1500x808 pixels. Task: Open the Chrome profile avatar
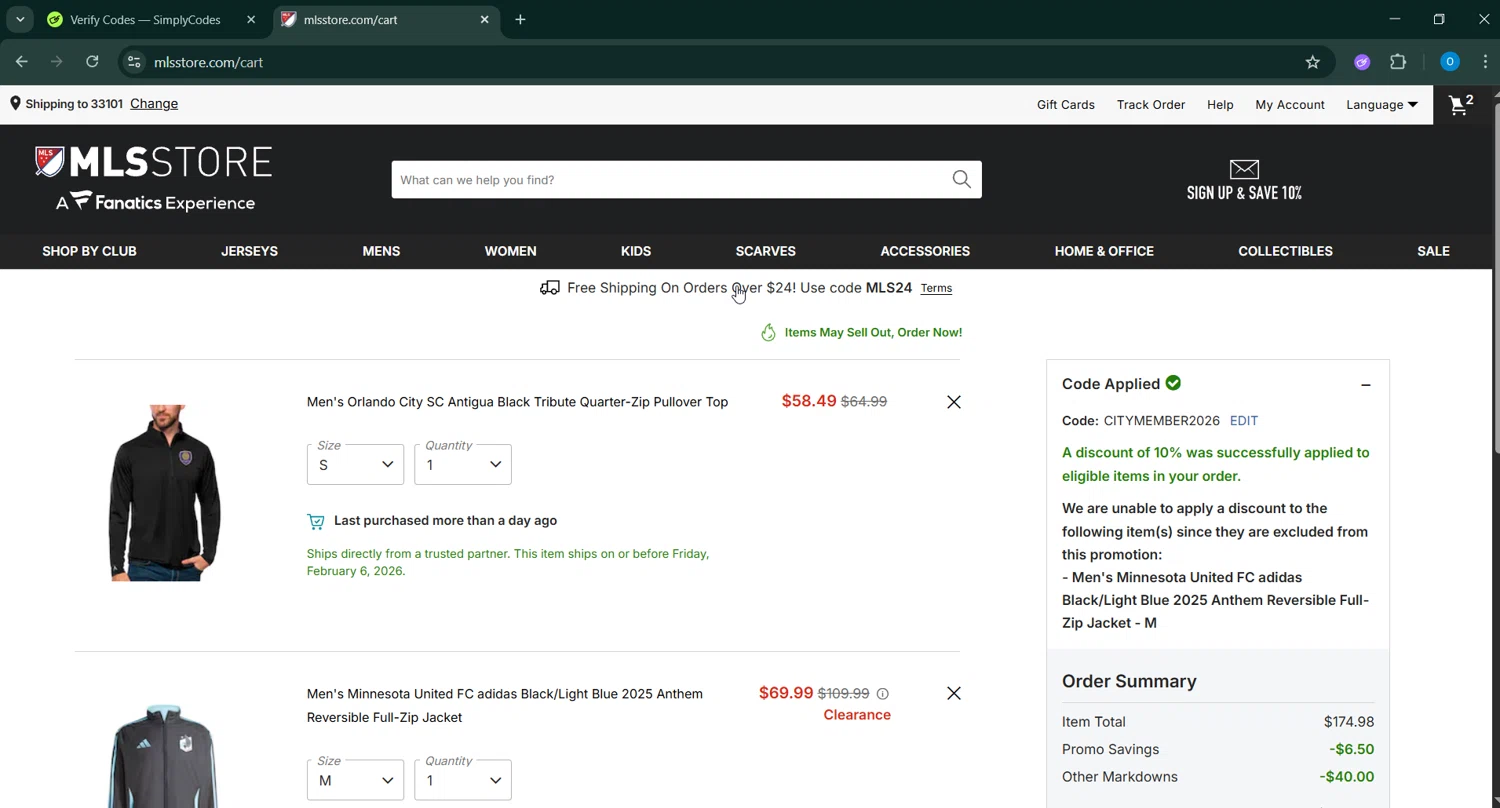tap(1449, 62)
